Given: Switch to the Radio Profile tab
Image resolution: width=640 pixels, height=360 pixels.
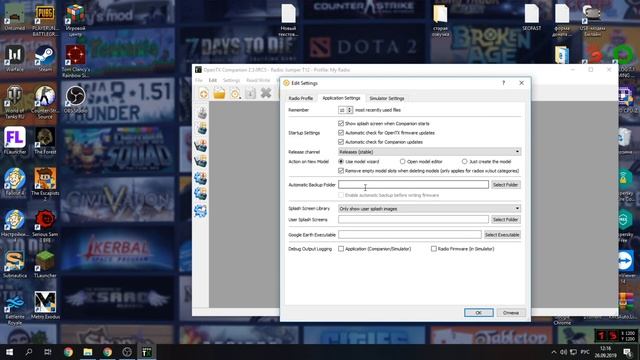Looking at the screenshot, I should point(301,98).
